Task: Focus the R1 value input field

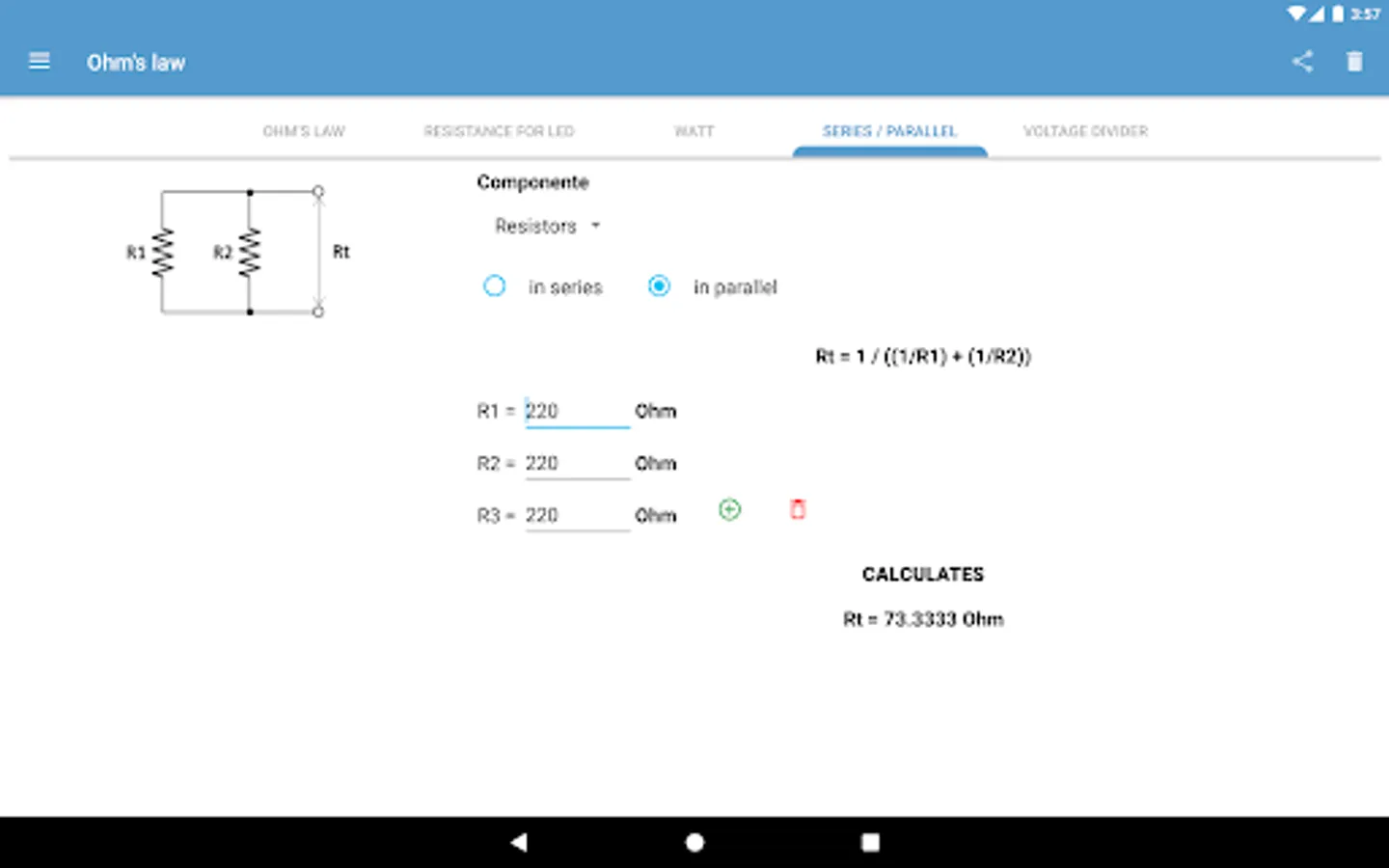Action: [577, 412]
